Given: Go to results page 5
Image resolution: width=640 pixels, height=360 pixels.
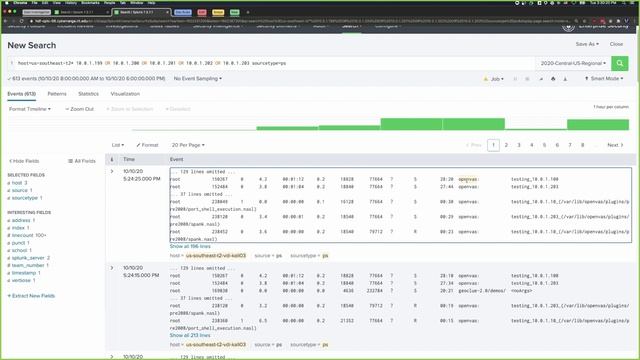Looking at the screenshot, I should click(544, 145).
